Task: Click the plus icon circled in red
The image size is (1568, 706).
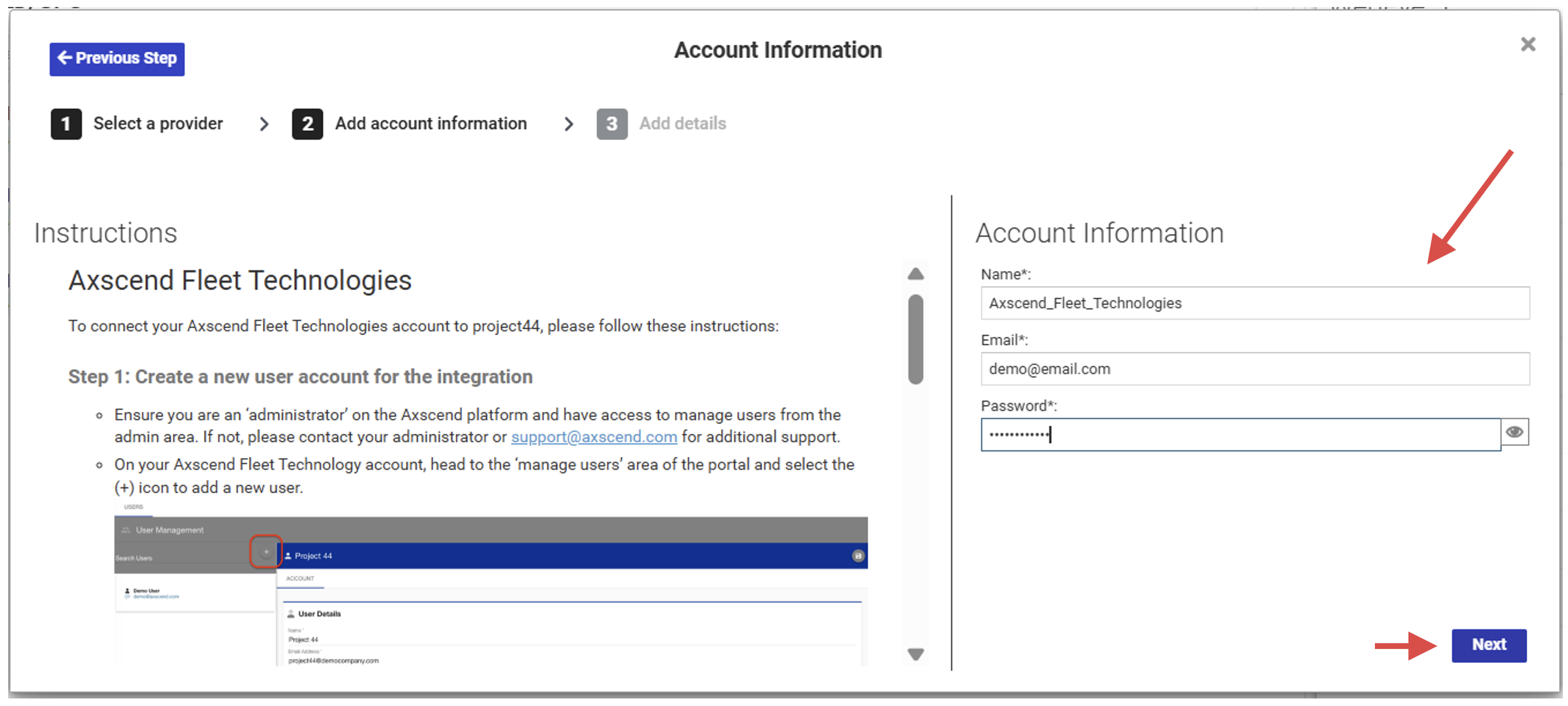Action: (x=266, y=552)
